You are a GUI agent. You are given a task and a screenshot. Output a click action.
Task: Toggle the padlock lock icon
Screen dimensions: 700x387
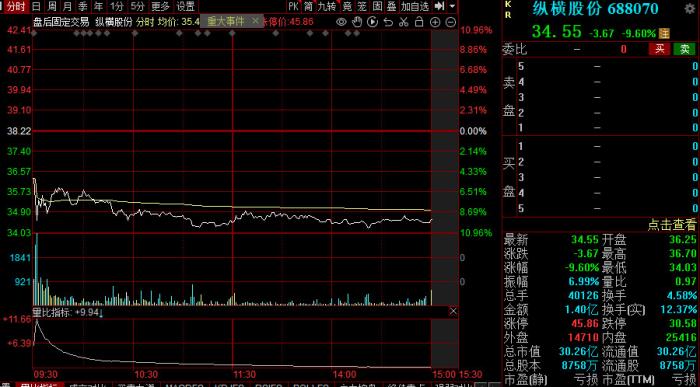[419, 21]
